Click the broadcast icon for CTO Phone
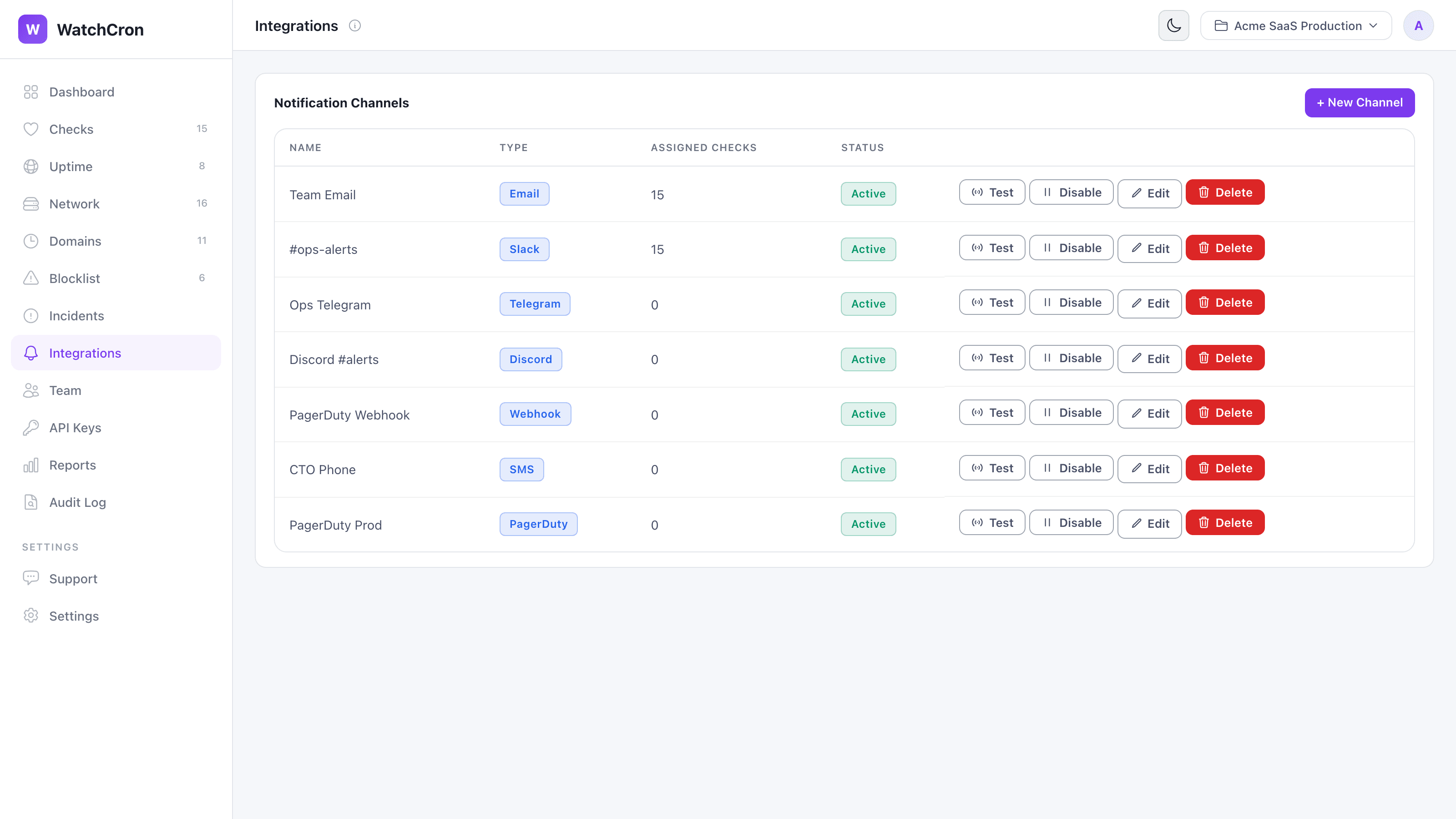 (x=977, y=468)
